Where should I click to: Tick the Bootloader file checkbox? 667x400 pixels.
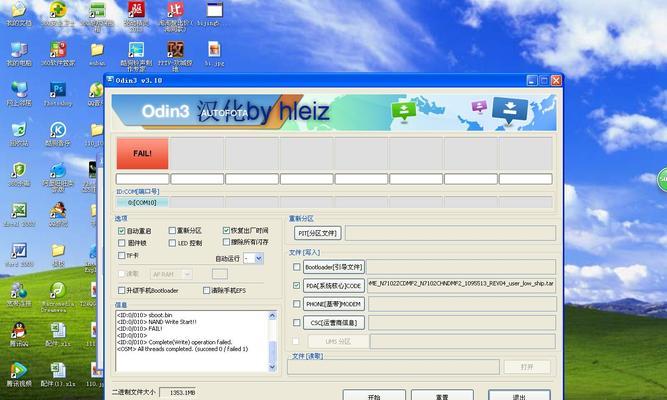296,267
